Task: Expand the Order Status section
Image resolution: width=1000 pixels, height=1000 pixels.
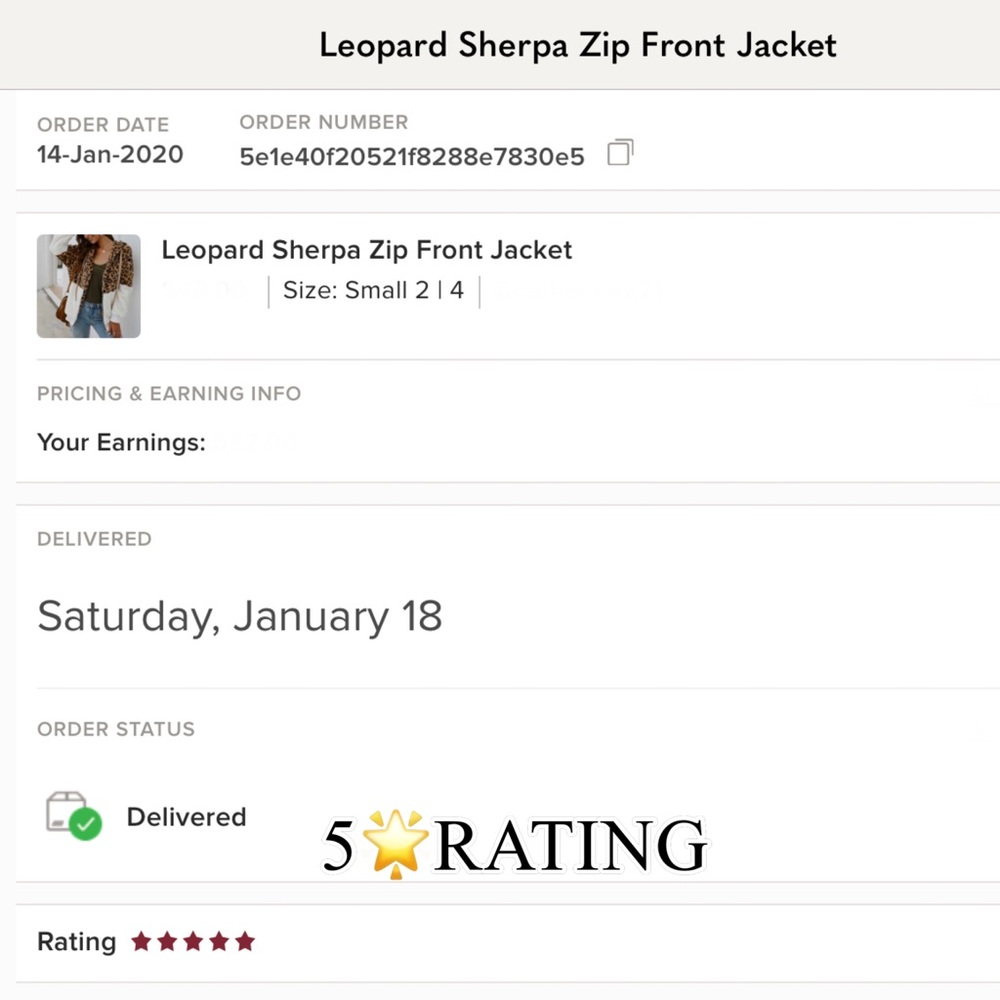Action: coord(116,729)
